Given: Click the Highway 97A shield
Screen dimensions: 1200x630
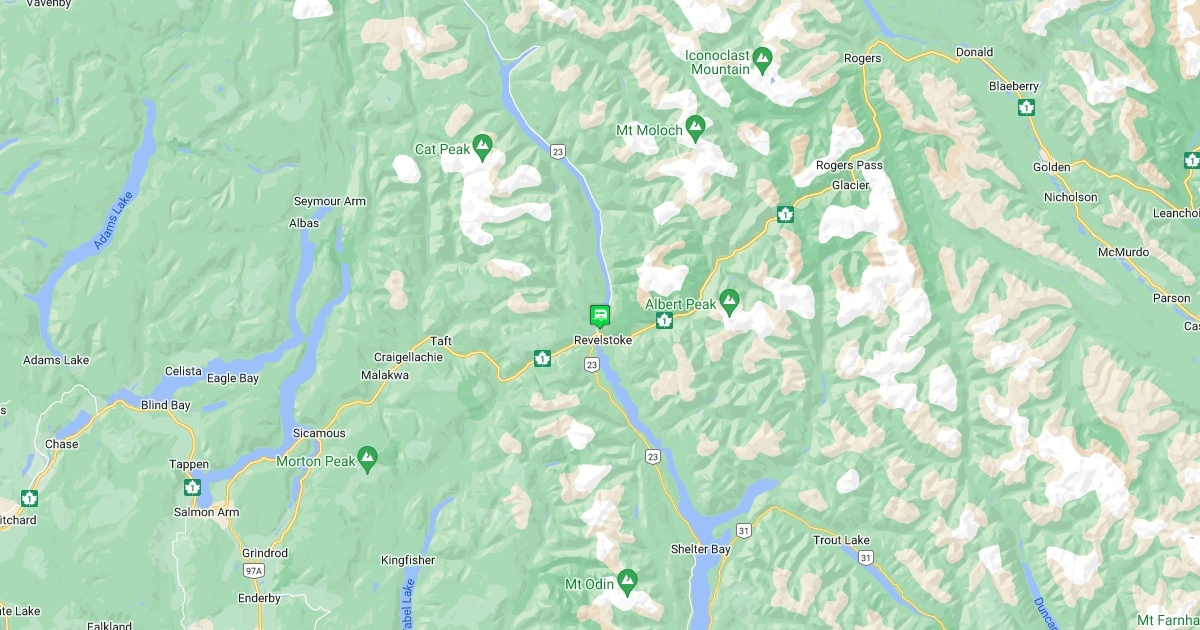Looking at the screenshot, I should pyautogui.click(x=254, y=571).
